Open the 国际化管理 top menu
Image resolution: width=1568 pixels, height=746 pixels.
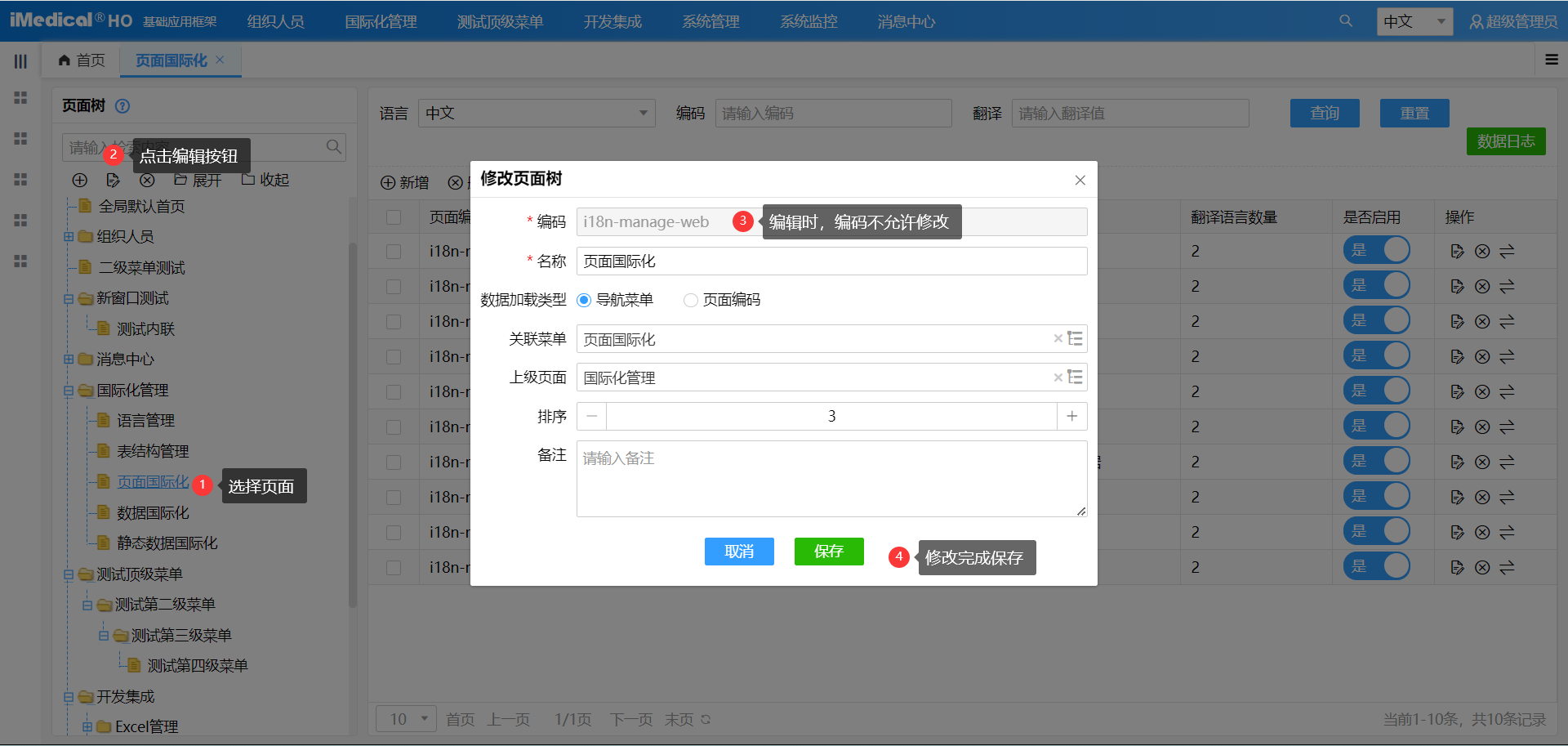[381, 22]
